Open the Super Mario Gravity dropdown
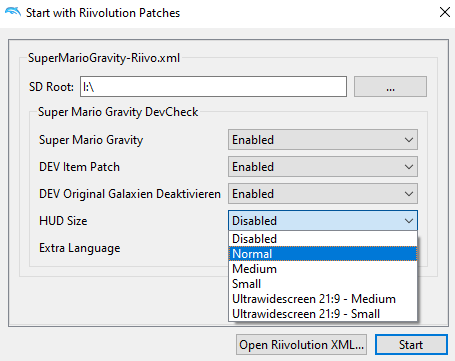This screenshot has width=455, height=361. (x=323, y=140)
